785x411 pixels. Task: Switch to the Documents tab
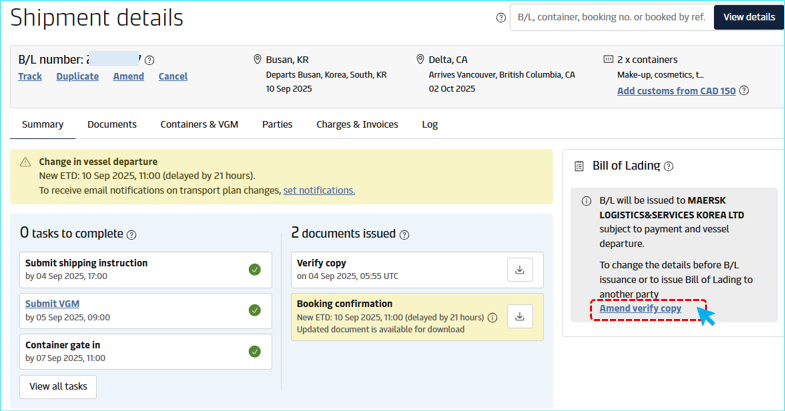point(112,125)
